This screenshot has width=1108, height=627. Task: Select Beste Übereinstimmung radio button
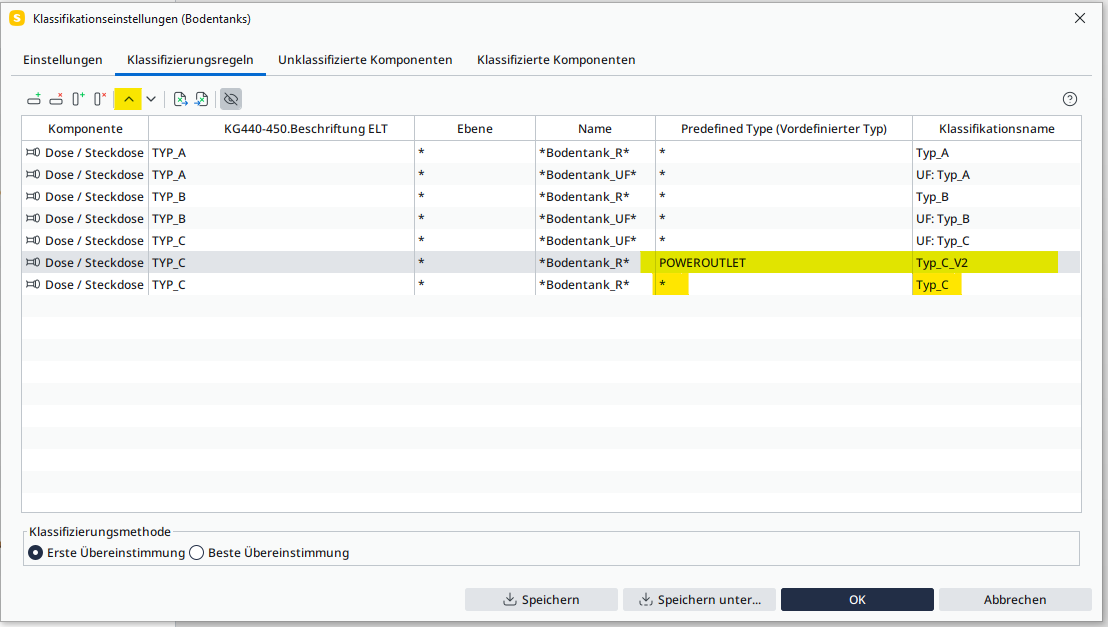coord(197,553)
